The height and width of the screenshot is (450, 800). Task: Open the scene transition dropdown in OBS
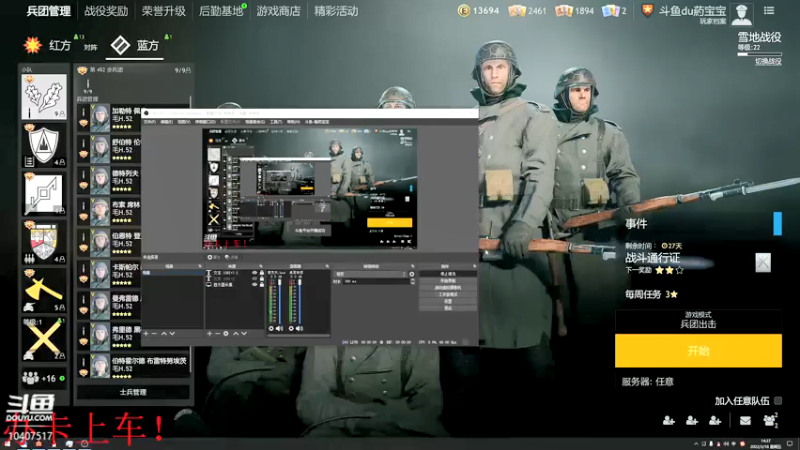(370, 274)
